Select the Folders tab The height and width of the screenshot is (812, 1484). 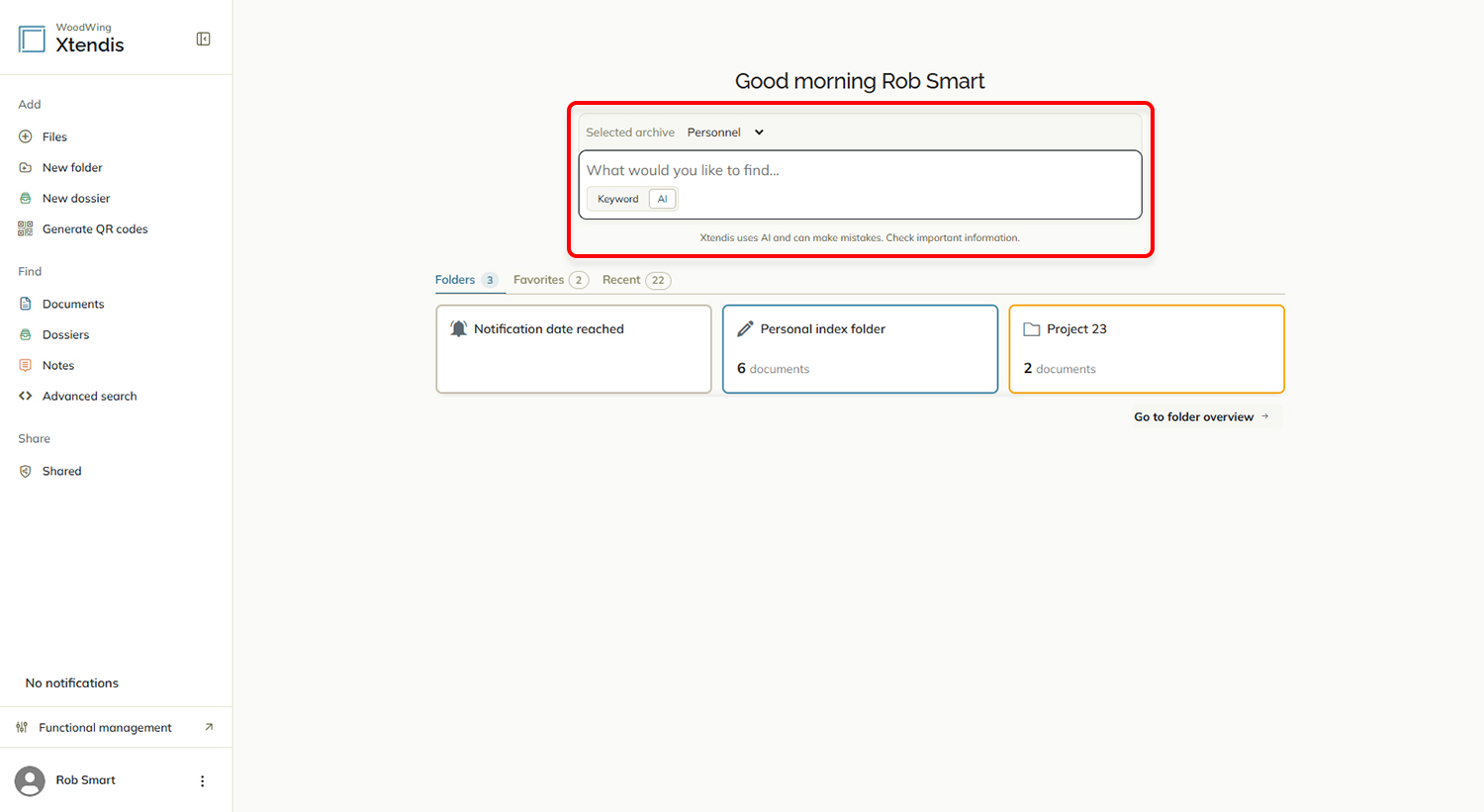click(466, 280)
